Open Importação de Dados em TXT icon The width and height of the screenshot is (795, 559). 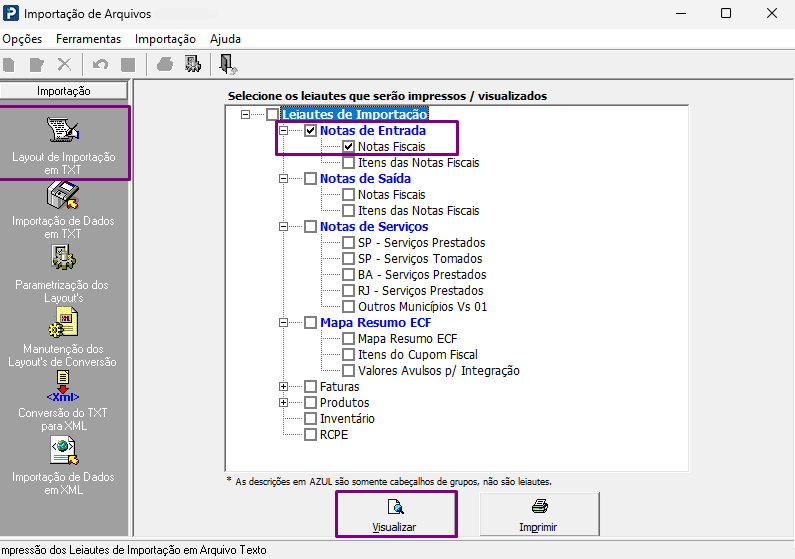coord(63,196)
